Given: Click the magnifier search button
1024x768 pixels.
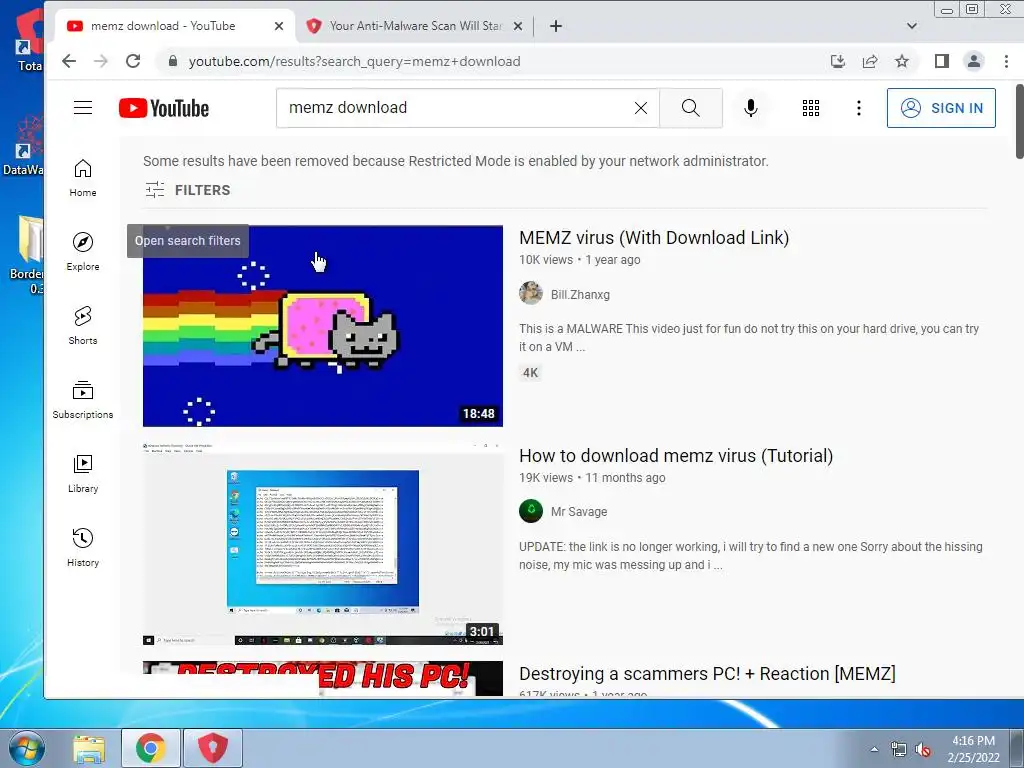Looking at the screenshot, I should click(x=690, y=108).
